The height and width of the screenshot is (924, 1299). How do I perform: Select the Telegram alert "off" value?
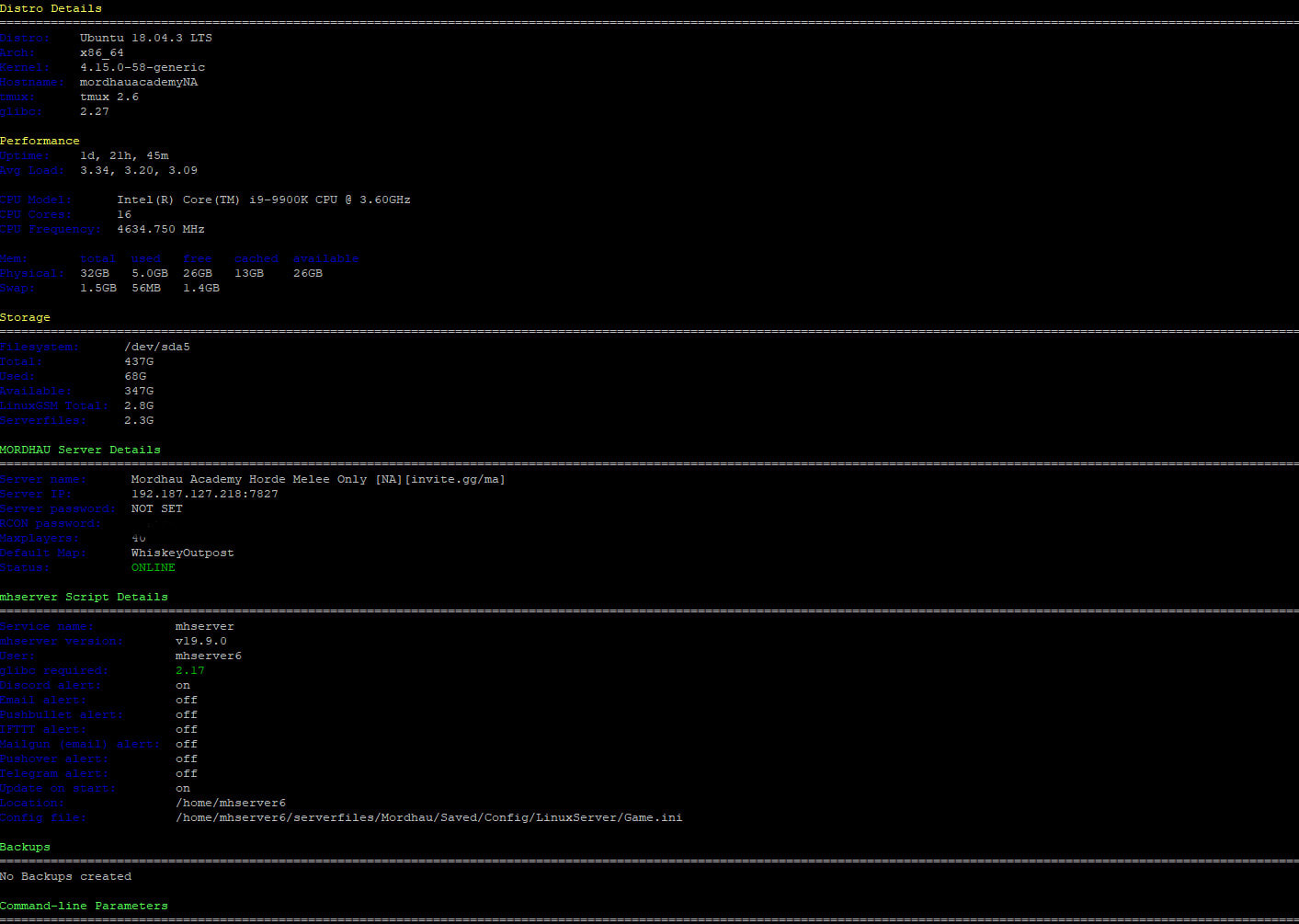coord(187,773)
